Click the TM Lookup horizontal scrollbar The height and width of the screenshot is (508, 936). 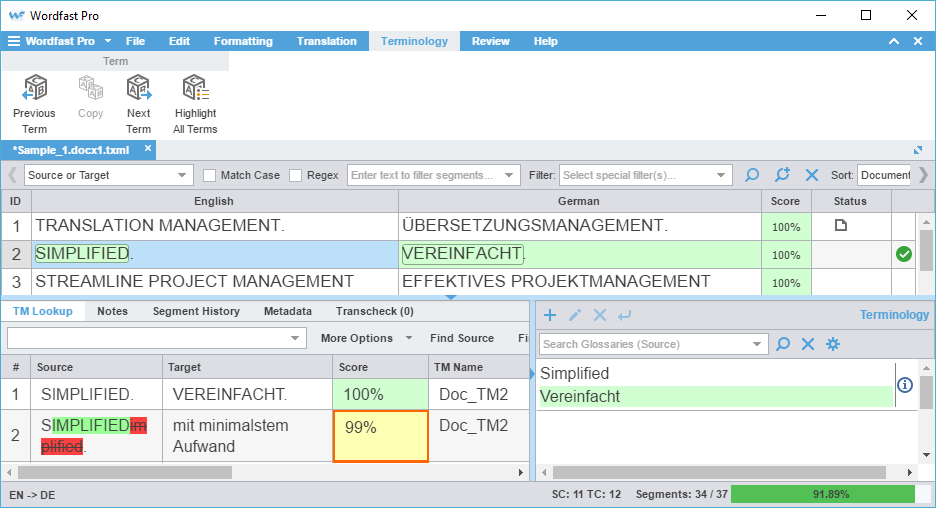click(125, 473)
